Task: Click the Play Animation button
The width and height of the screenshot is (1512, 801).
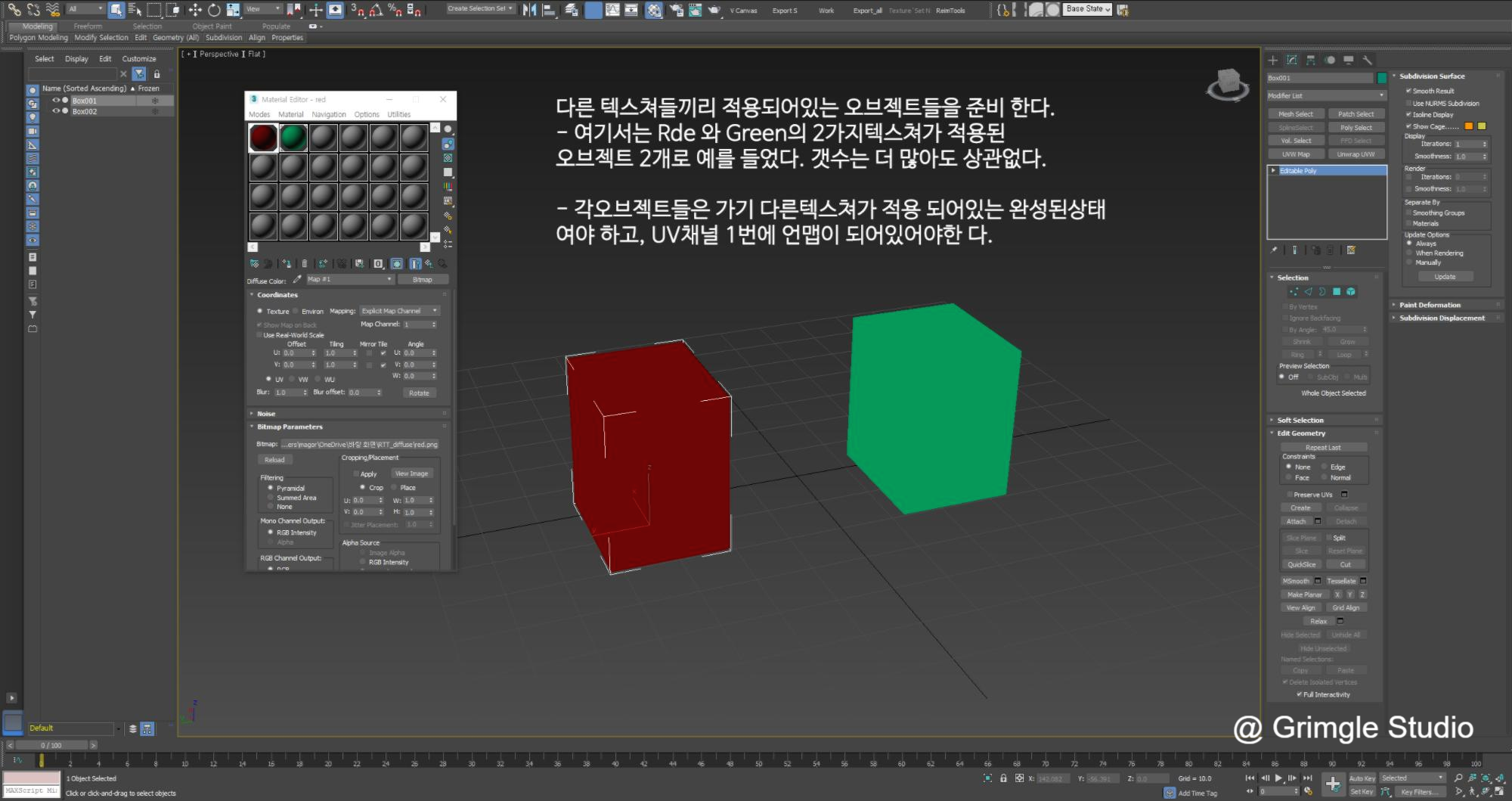Action: pyautogui.click(x=1278, y=778)
